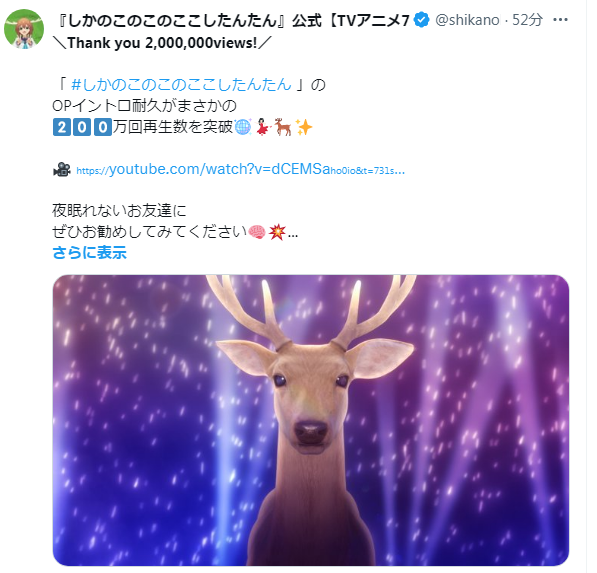The width and height of the screenshot is (597, 573).
Task: Click the deer emoji in the tweet
Action: pos(283,127)
